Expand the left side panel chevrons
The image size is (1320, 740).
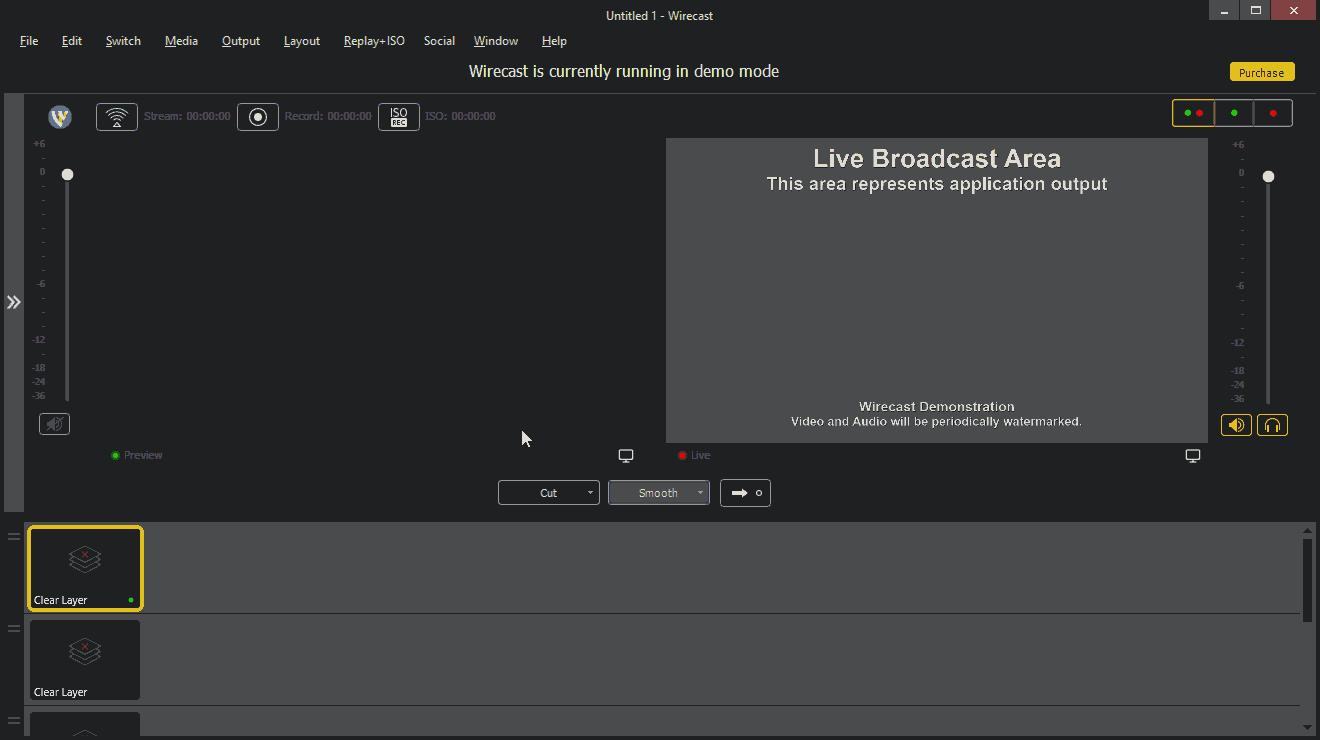coord(13,302)
